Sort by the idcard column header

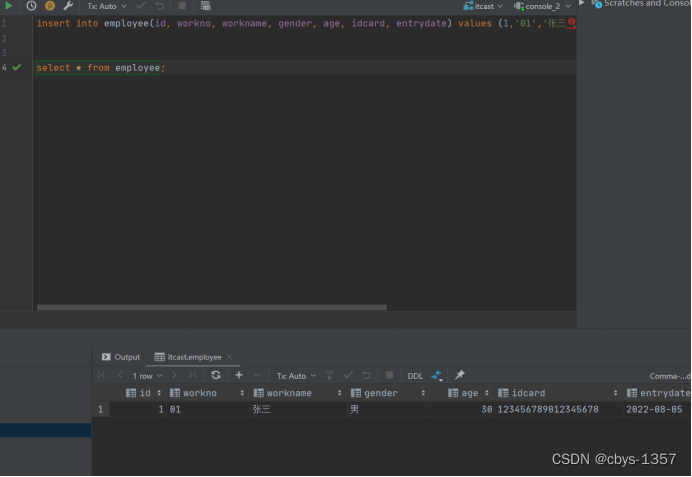pos(529,393)
